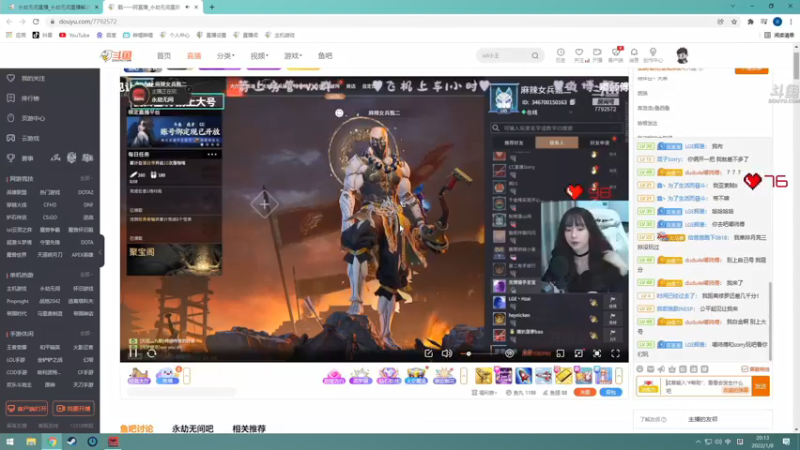Click the stream refresh reload icon
The image size is (800, 450).
click(152, 353)
